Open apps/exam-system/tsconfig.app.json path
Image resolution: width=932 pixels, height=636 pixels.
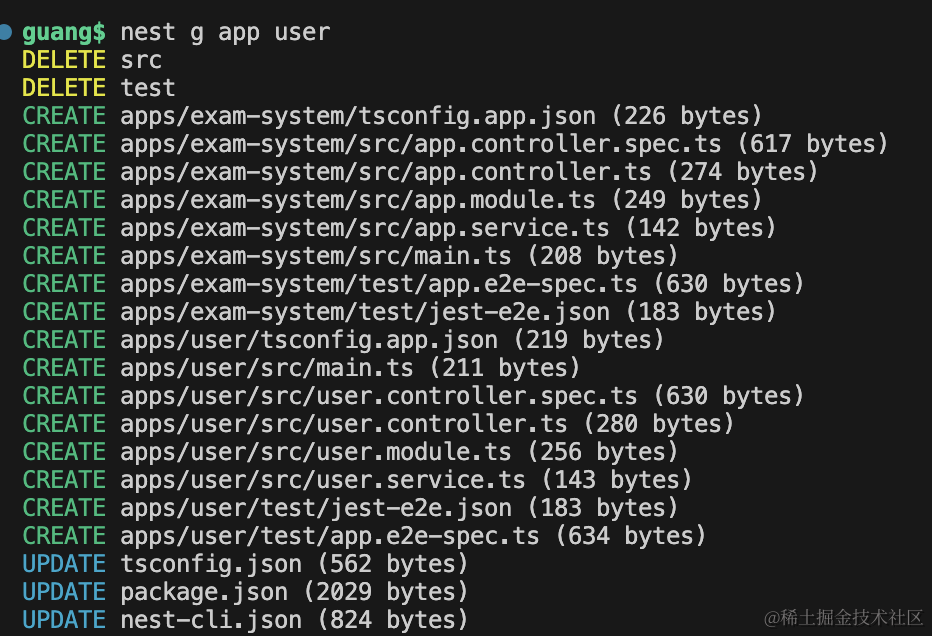(358, 116)
